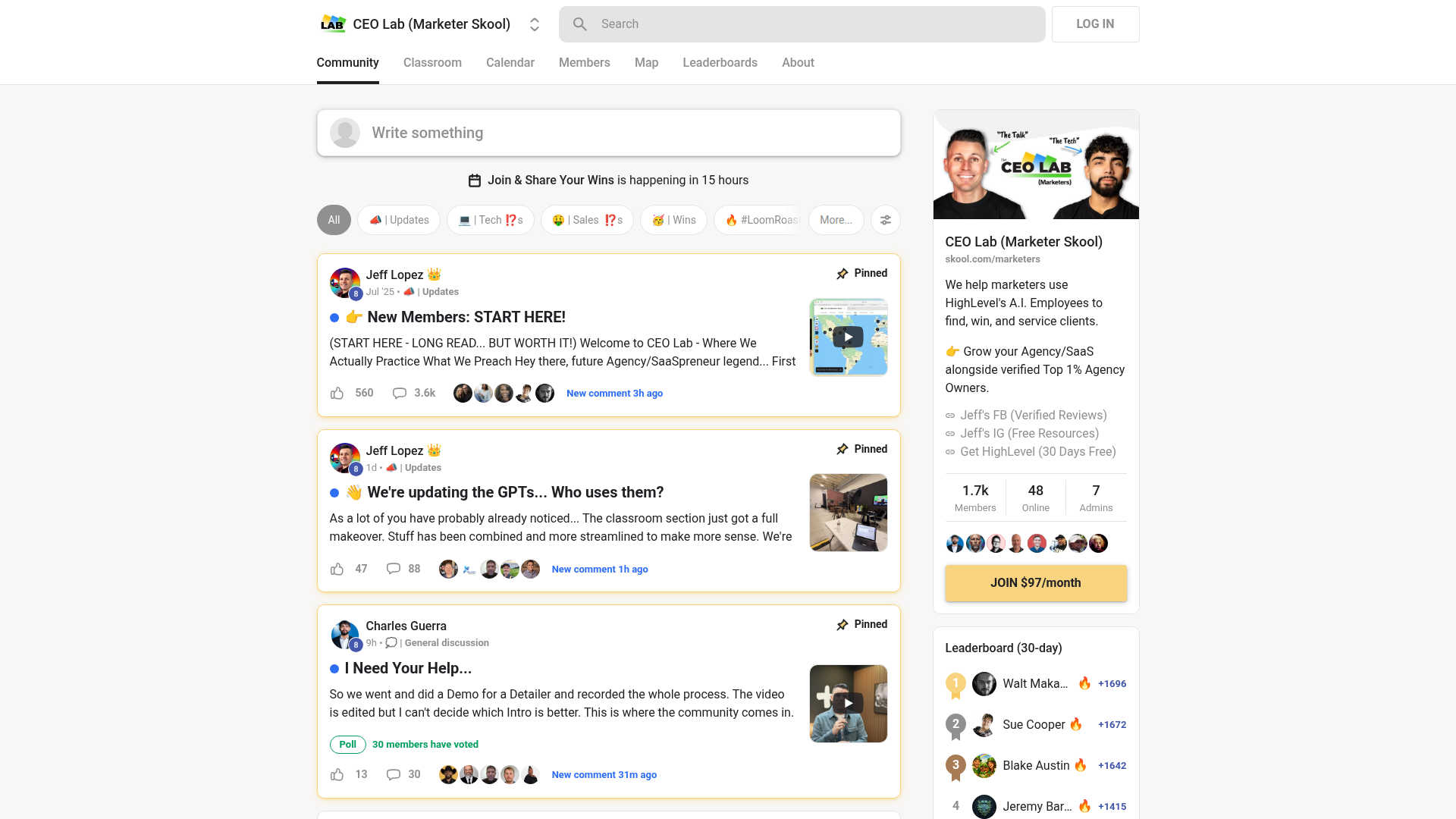Screen dimensions: 1456x819
Task: Select the All category filter
Action: 334,220
